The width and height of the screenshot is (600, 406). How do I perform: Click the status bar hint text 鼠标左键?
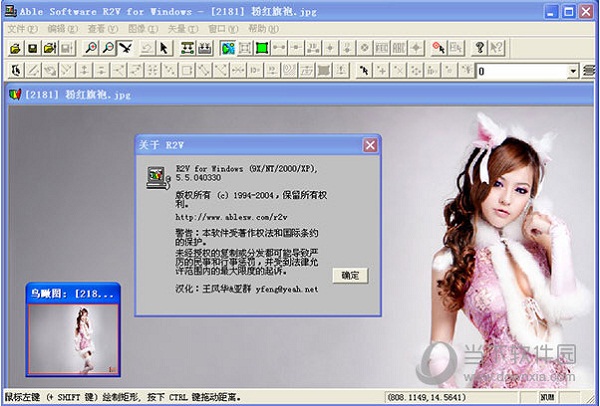pyautogui.click(x=123, y=397)
